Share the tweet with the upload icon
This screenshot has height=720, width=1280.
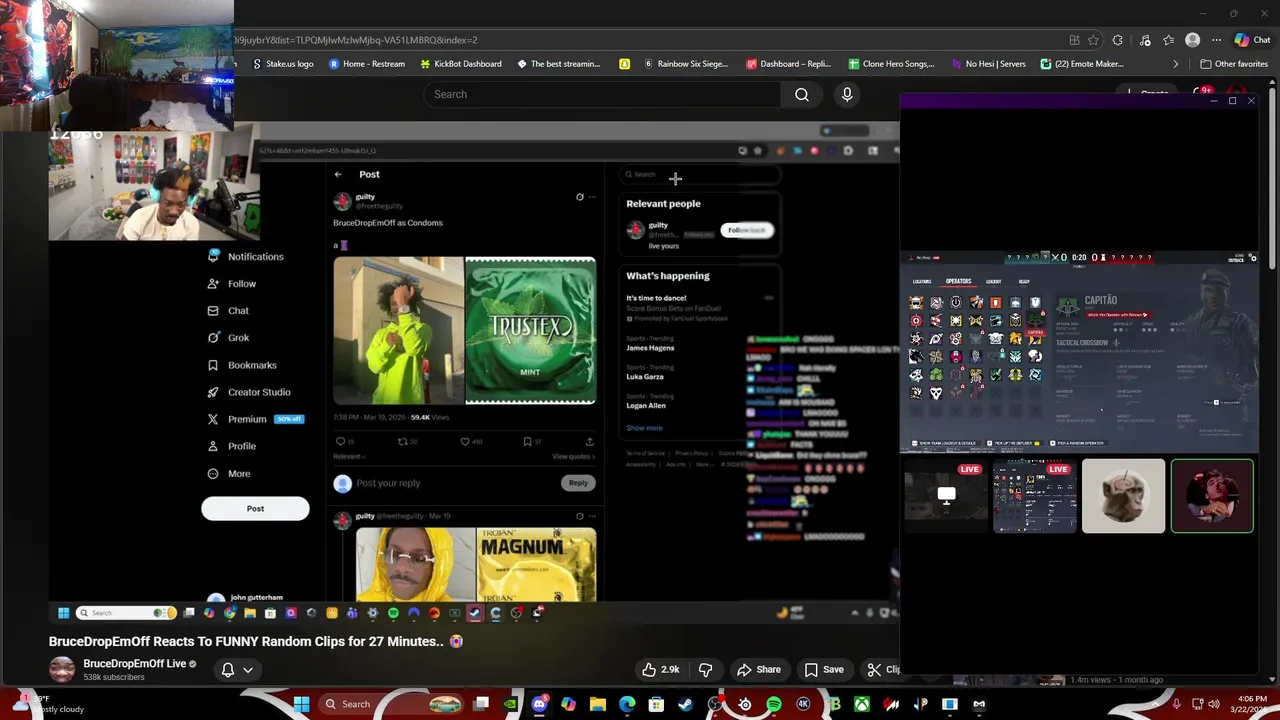(x=589, y=441)
